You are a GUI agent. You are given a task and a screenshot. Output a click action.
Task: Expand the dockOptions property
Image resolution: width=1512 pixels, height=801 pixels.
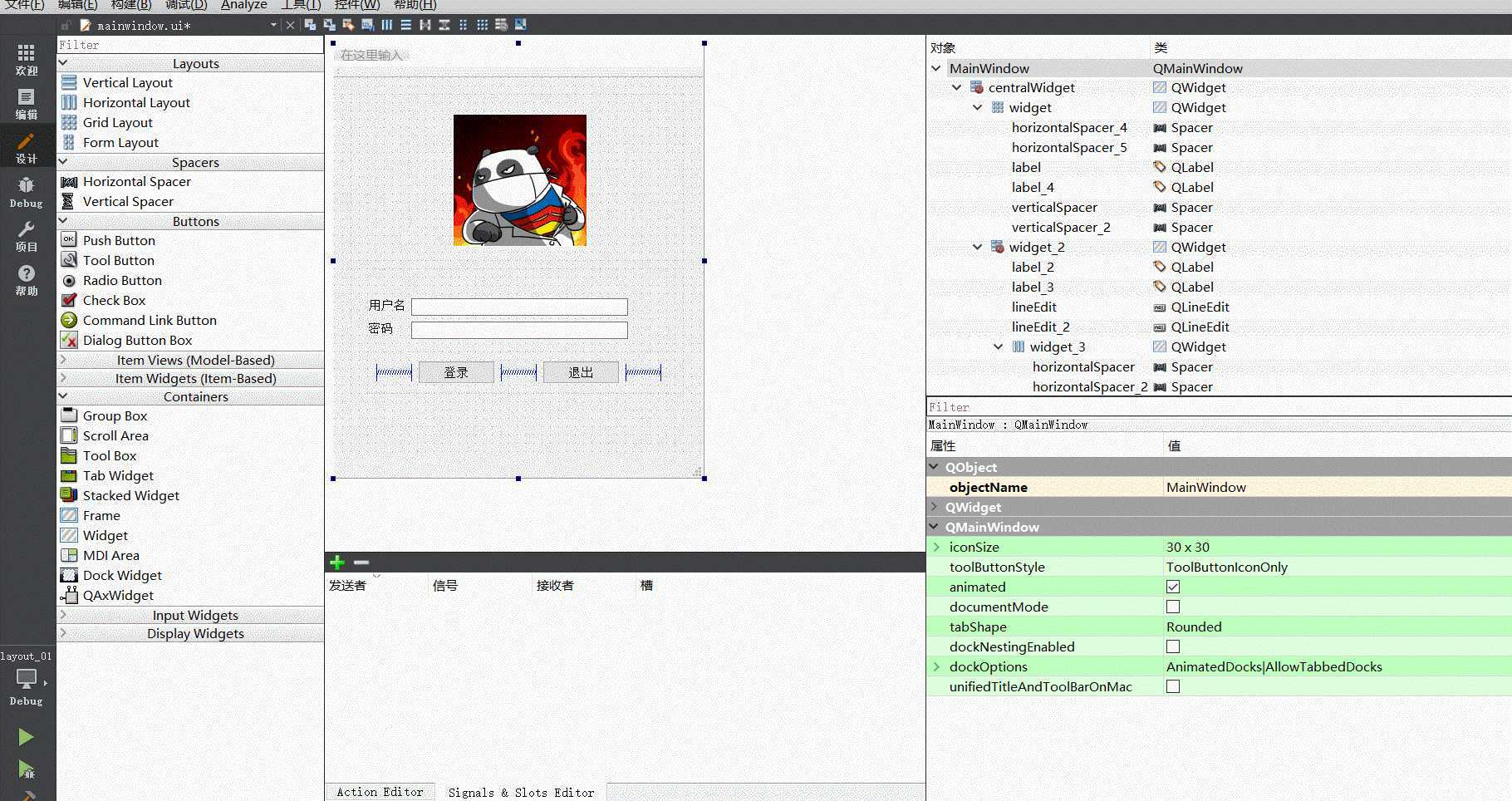936,666
